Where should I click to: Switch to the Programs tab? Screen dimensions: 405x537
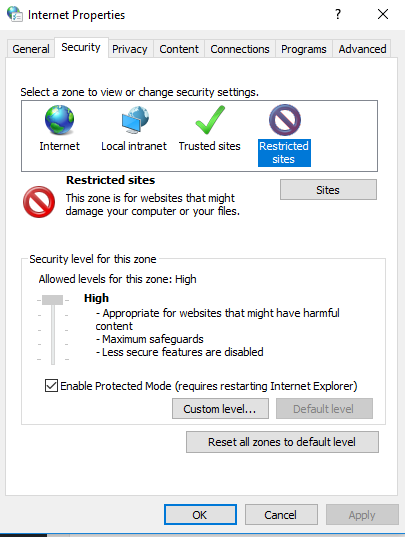[x=304, y=49]
